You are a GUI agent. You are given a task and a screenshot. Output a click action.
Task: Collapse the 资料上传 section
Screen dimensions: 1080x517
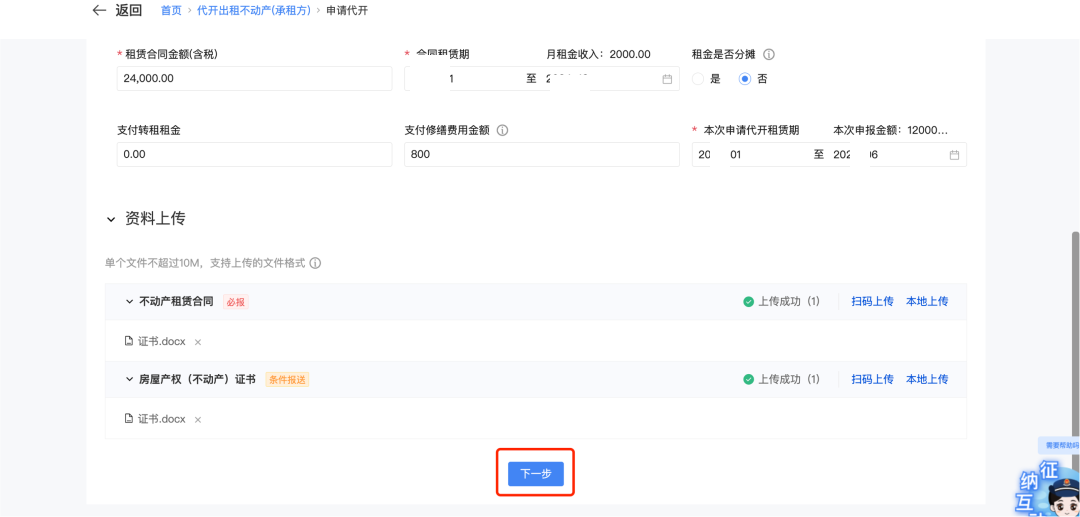point(111,219)
